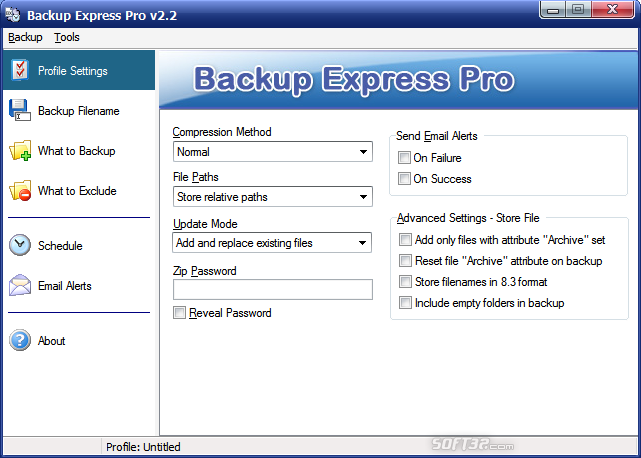Click the Schedule clock icon
The width and height of the screenshot is (641, 458).
(20, 245)
